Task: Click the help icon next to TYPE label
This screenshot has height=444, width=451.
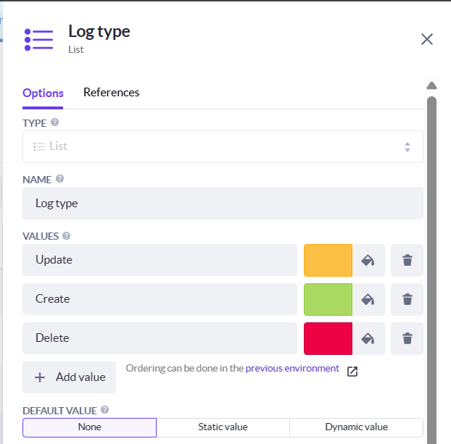Action: pyautogui.click(x=55, y=122)
